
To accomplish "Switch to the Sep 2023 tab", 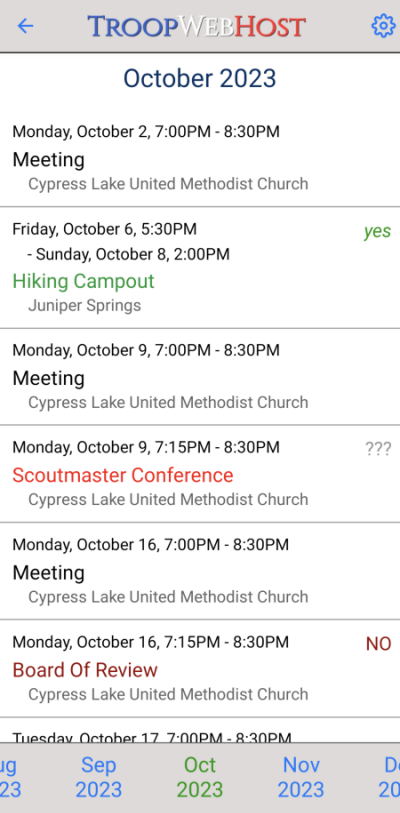I will pyautogui.click(x=99, y=777).
